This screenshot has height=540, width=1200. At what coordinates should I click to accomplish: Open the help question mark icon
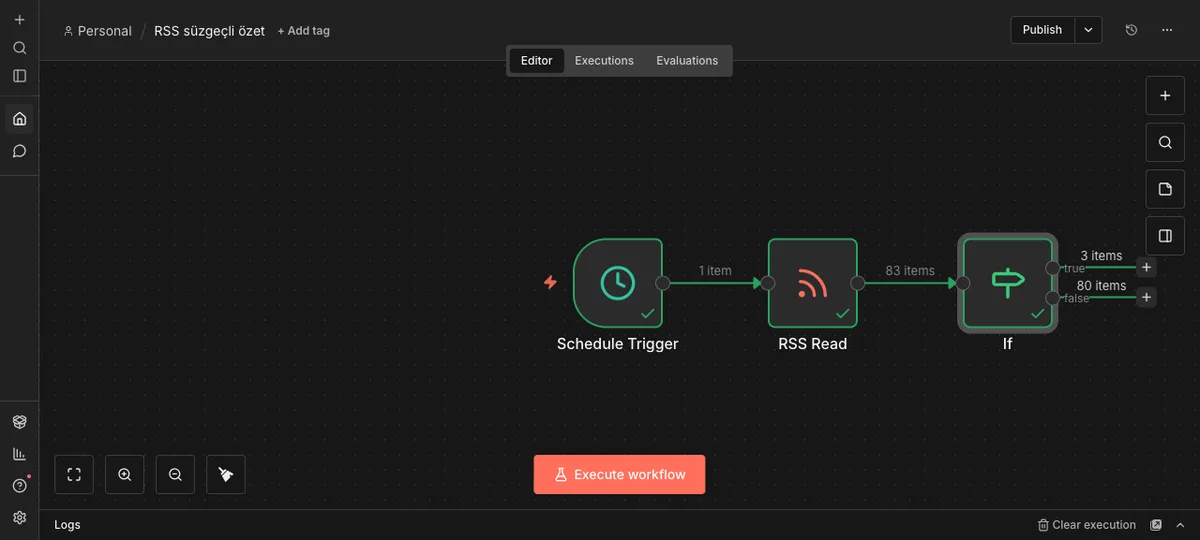pos(19,486)
